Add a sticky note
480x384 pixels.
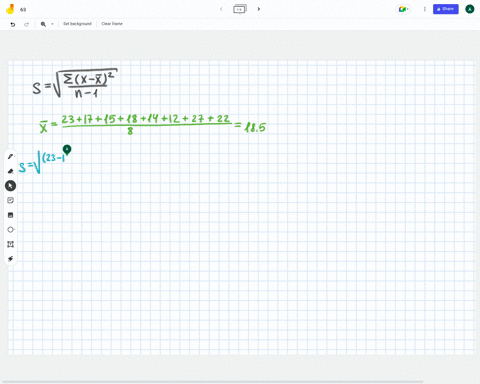coord(10,200)
